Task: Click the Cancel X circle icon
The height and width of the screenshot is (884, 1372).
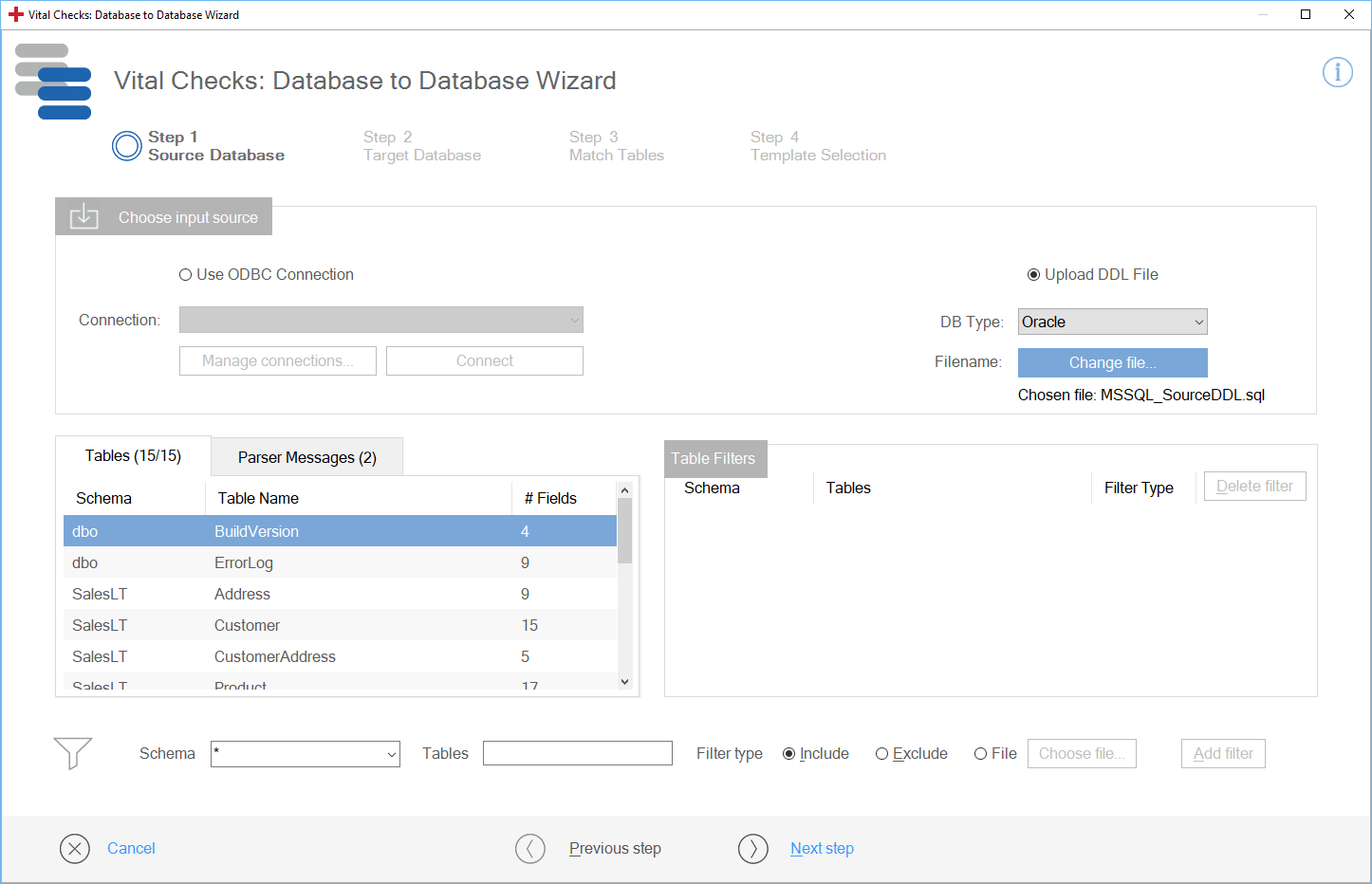Action: tap(75, 849)
